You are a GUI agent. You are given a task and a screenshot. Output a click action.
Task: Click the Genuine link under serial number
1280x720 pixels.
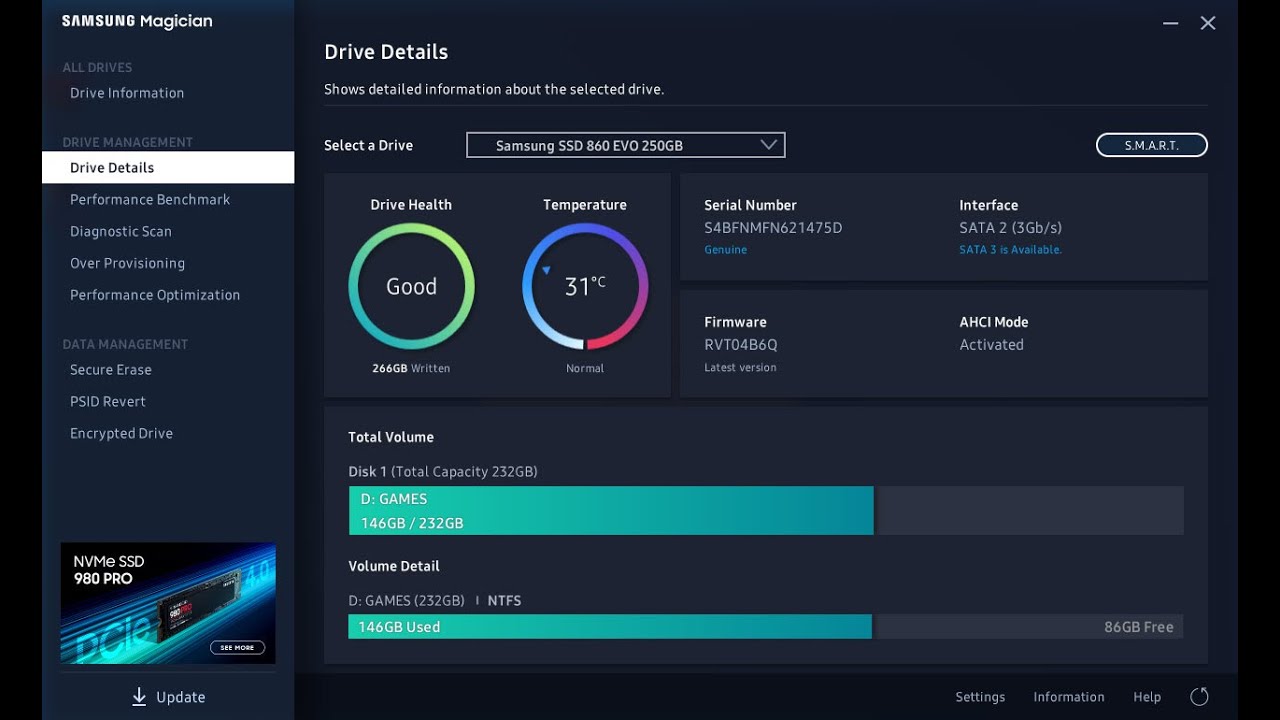coord(726,250)
